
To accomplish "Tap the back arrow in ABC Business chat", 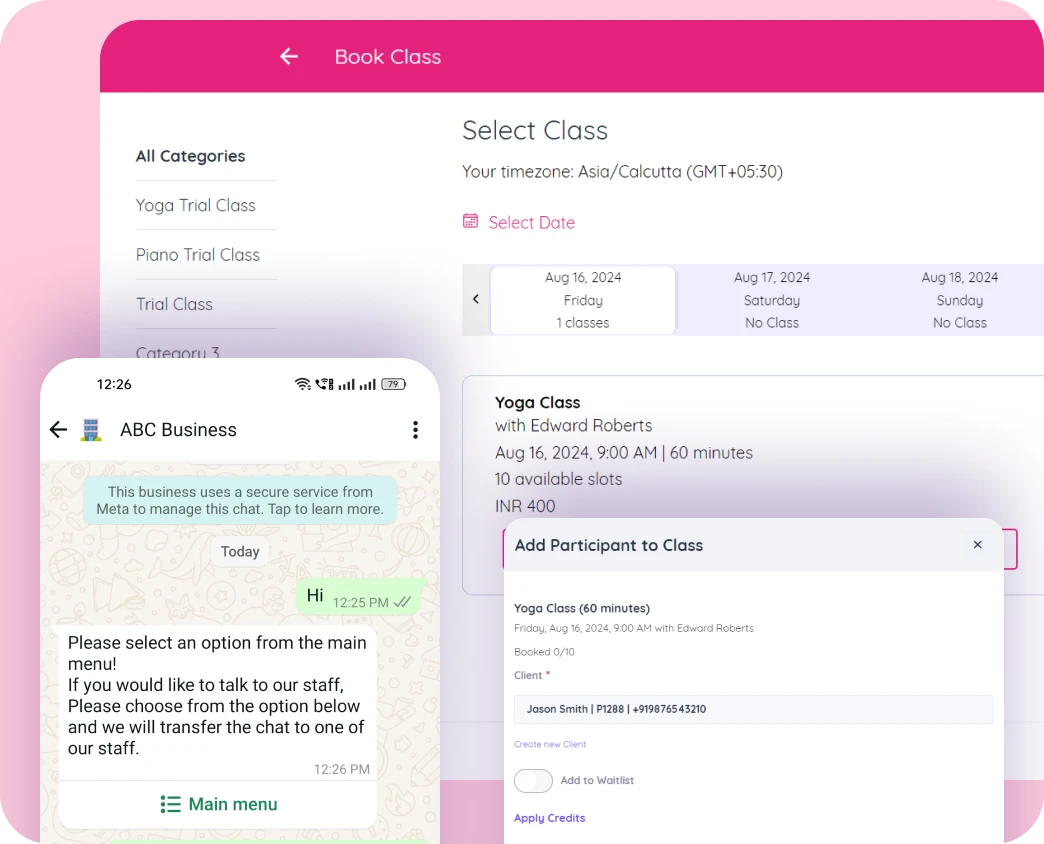I will (x=59, y=430).
